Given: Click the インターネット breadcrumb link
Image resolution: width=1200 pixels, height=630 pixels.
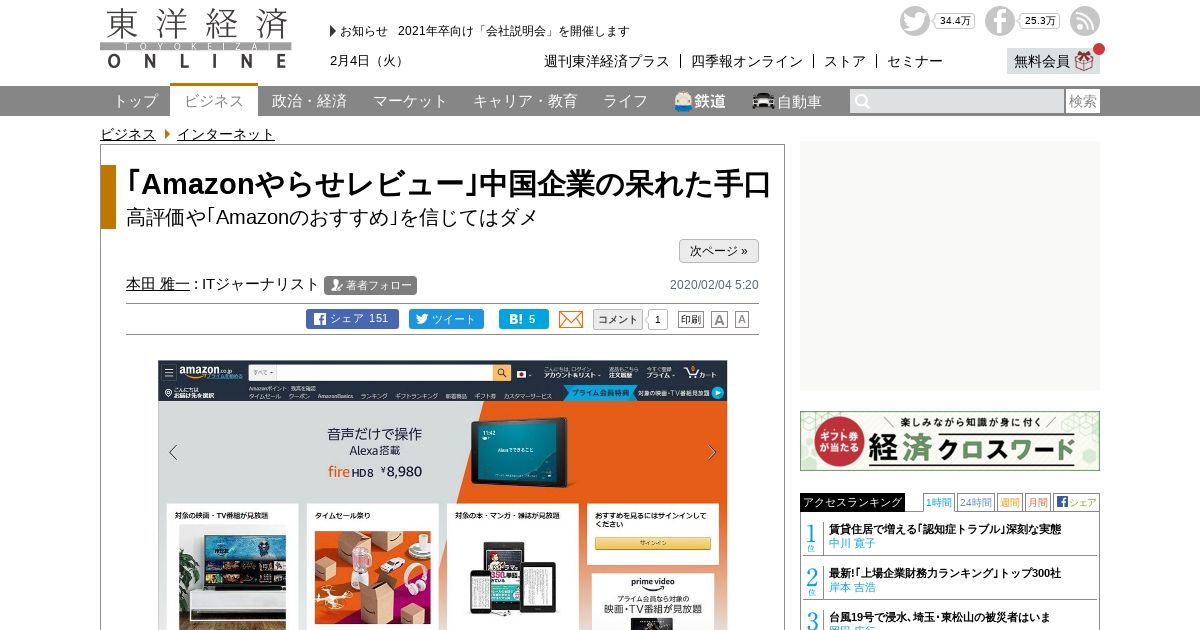Looking at the screenshot, I should (x=226, y=134).
